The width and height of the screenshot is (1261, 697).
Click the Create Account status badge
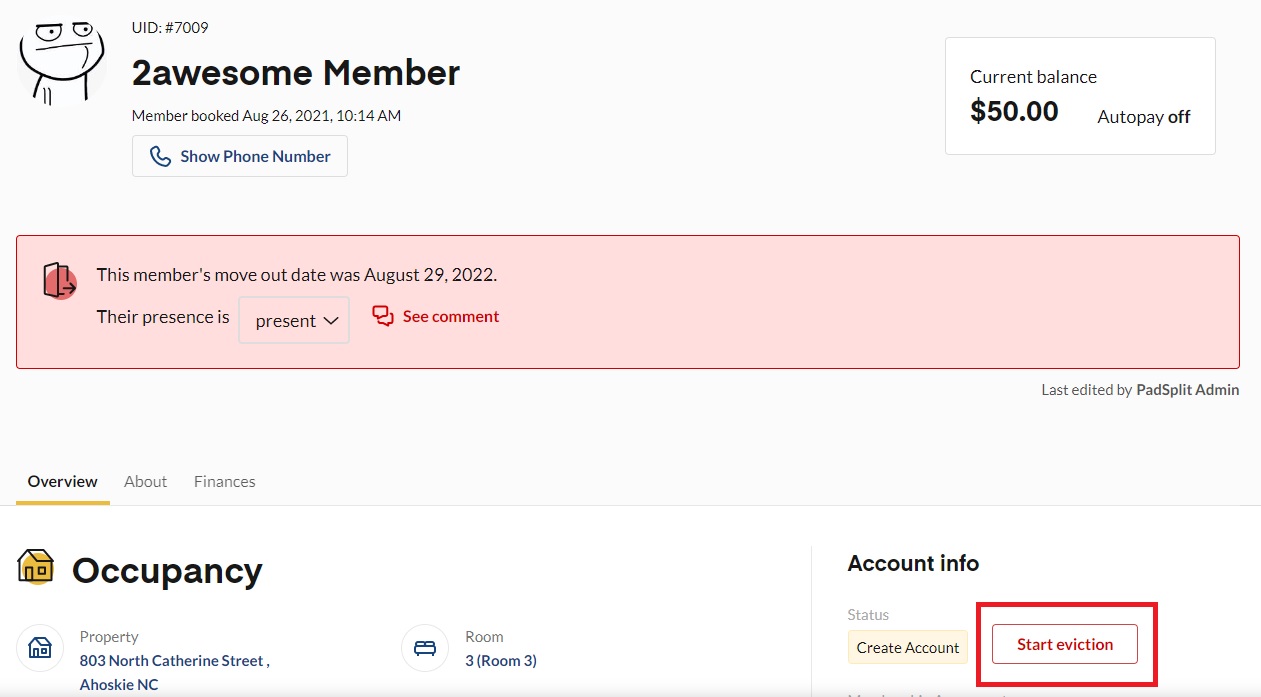coord(907,647)
